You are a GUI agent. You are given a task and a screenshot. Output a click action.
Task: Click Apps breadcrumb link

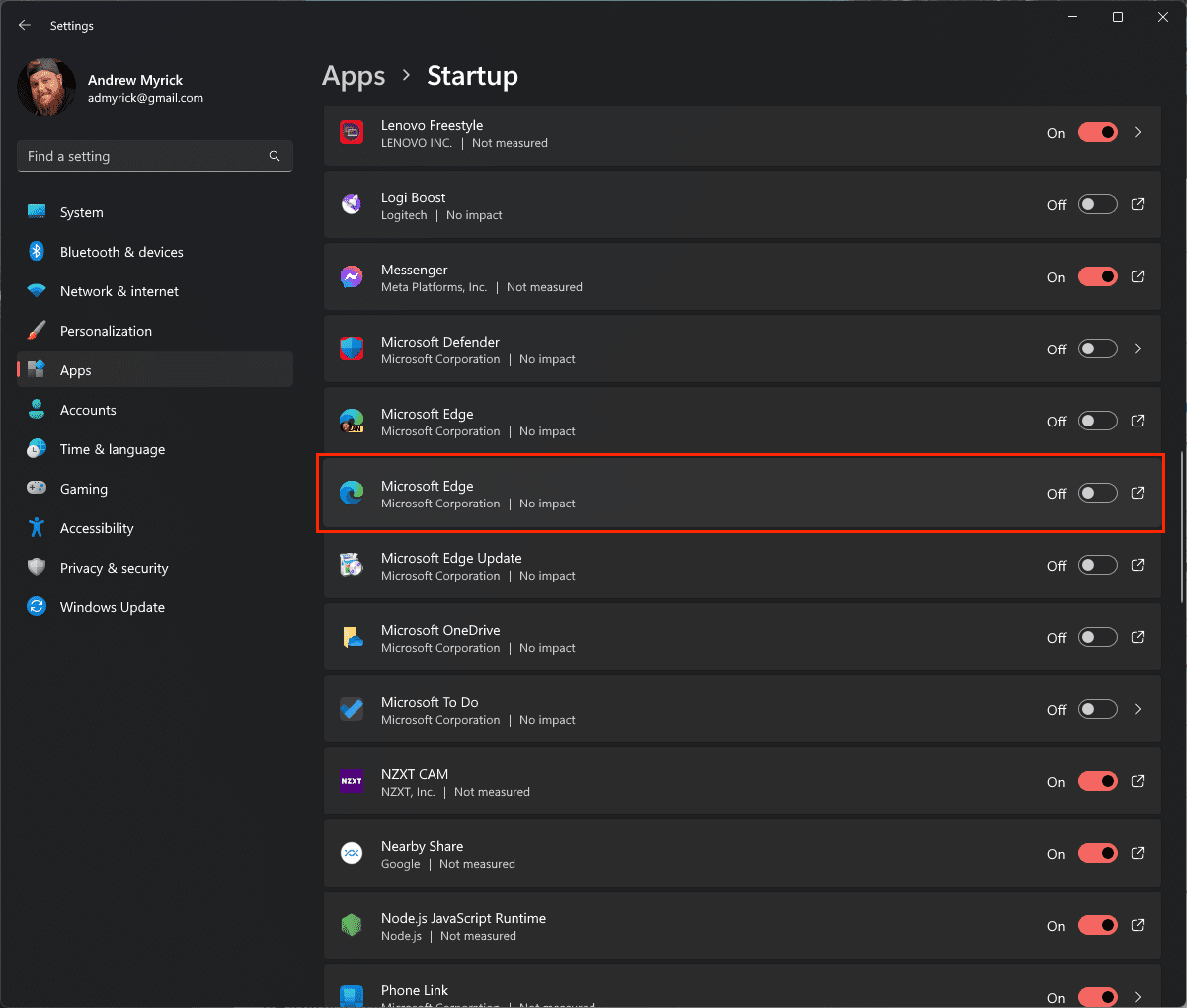[x=354, y=76]
